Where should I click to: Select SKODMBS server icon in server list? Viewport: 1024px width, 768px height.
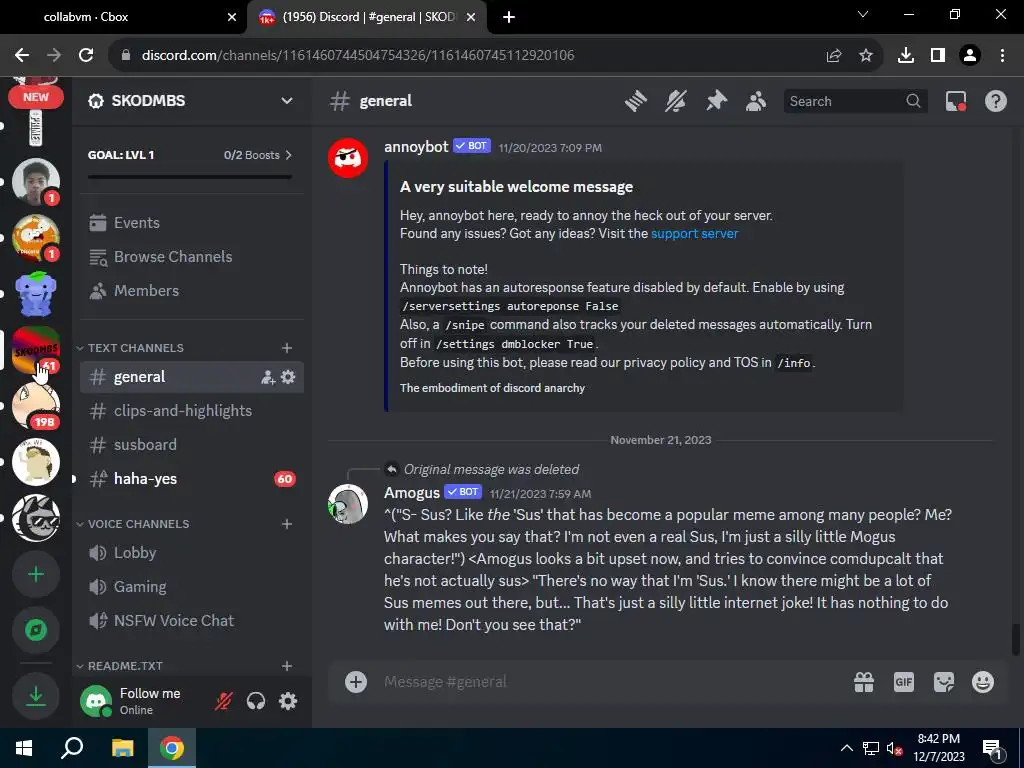tap(36, 350)
